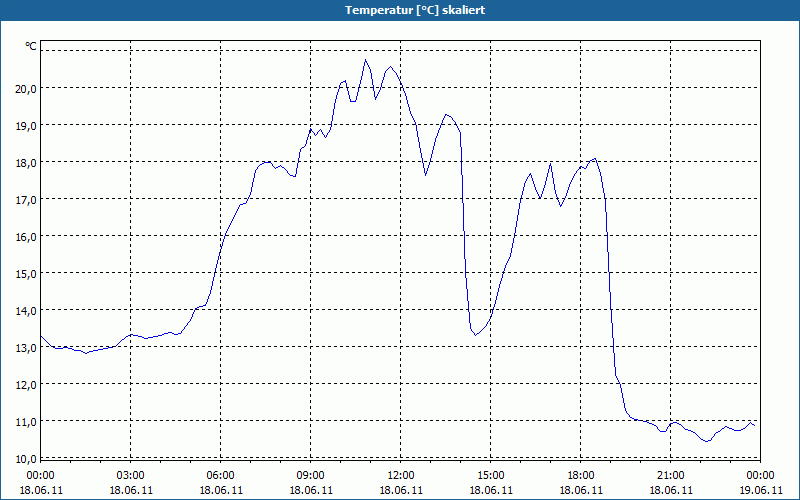The width and height of the screenshot is (800, 500).
Task: Click the 11,0 y-axis label
Action: (x=26, y=421)
